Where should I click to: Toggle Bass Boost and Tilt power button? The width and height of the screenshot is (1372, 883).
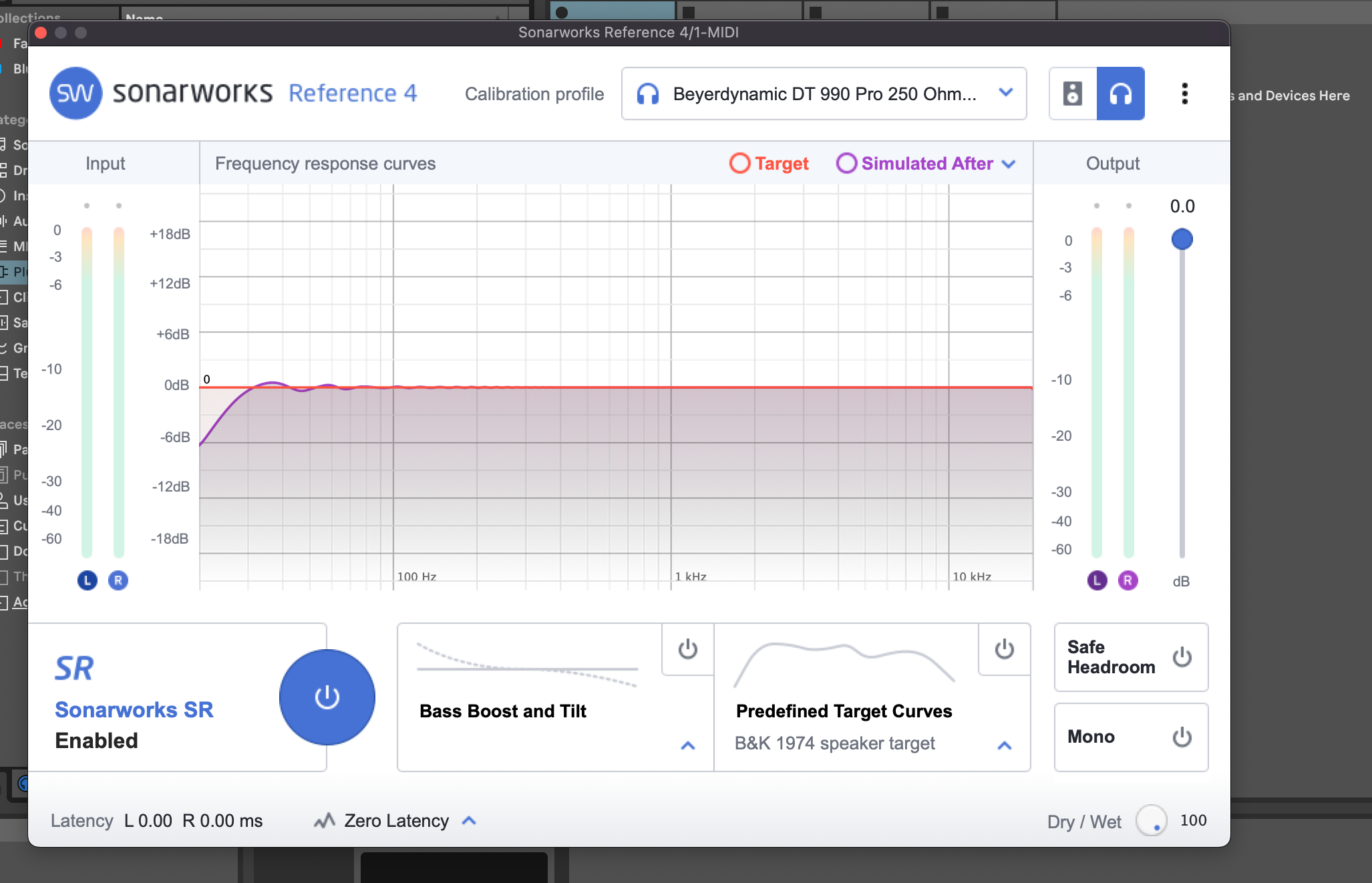pos(687,649)
